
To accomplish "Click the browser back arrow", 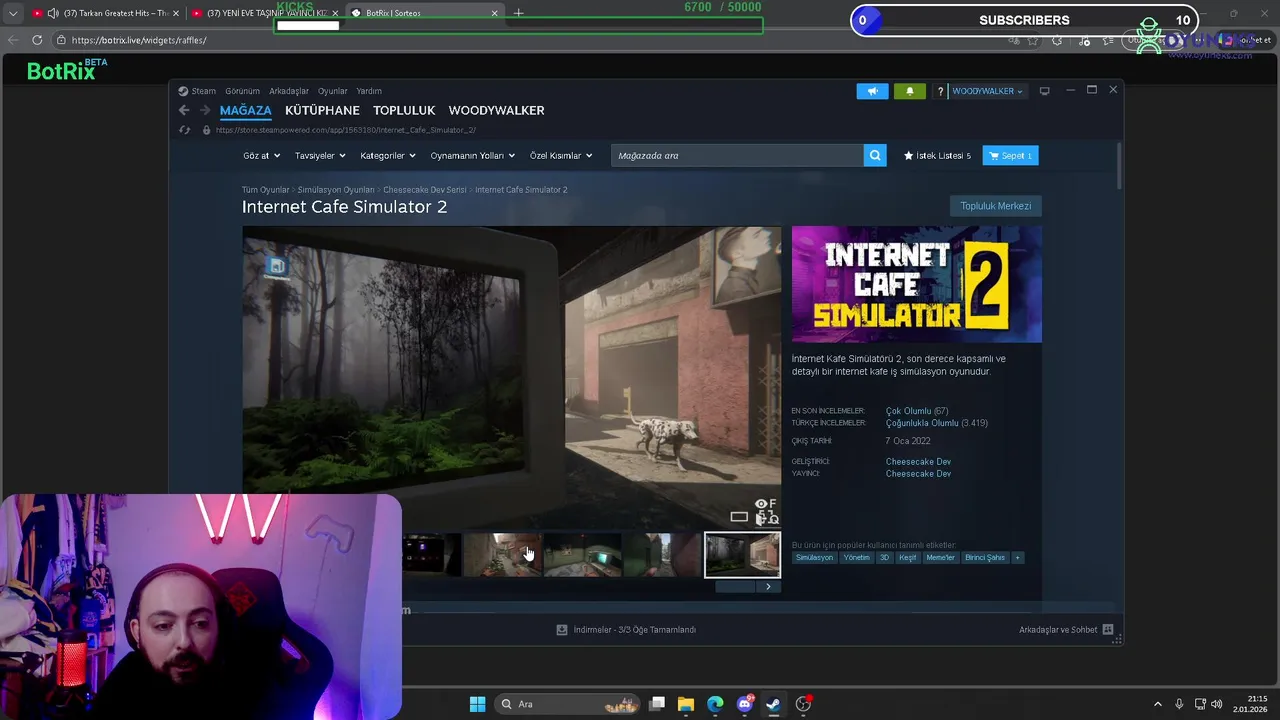I will coord(13,40).
